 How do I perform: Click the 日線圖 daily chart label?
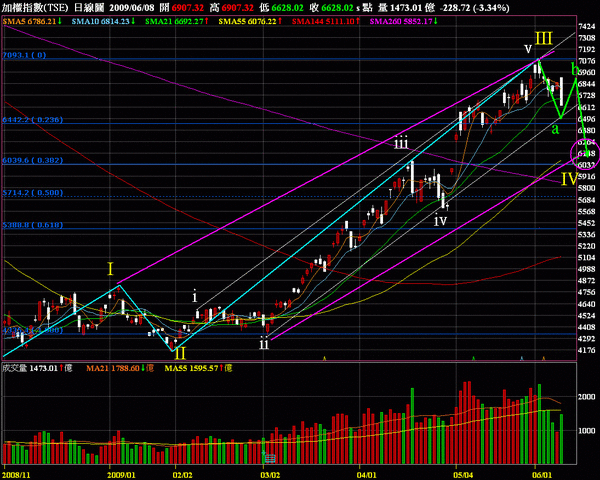[x=88, y=7]
